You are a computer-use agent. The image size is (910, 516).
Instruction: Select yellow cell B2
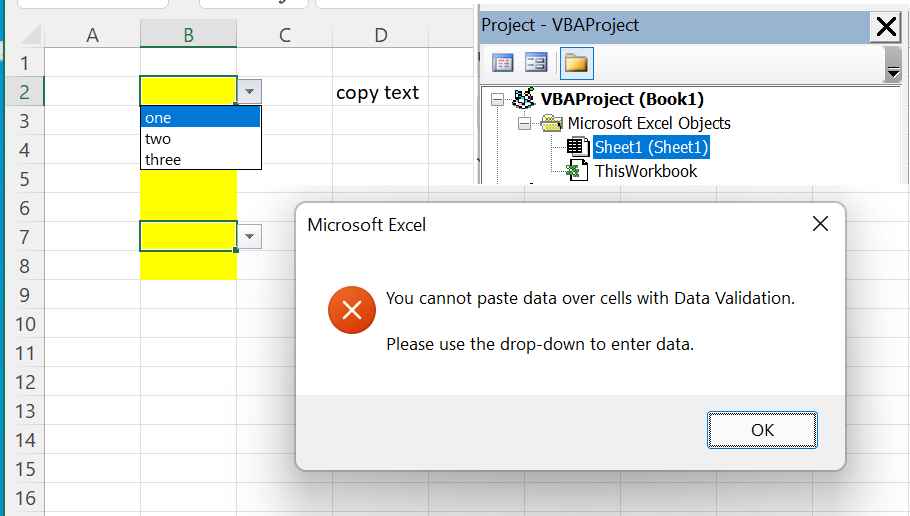pos(188,91)
